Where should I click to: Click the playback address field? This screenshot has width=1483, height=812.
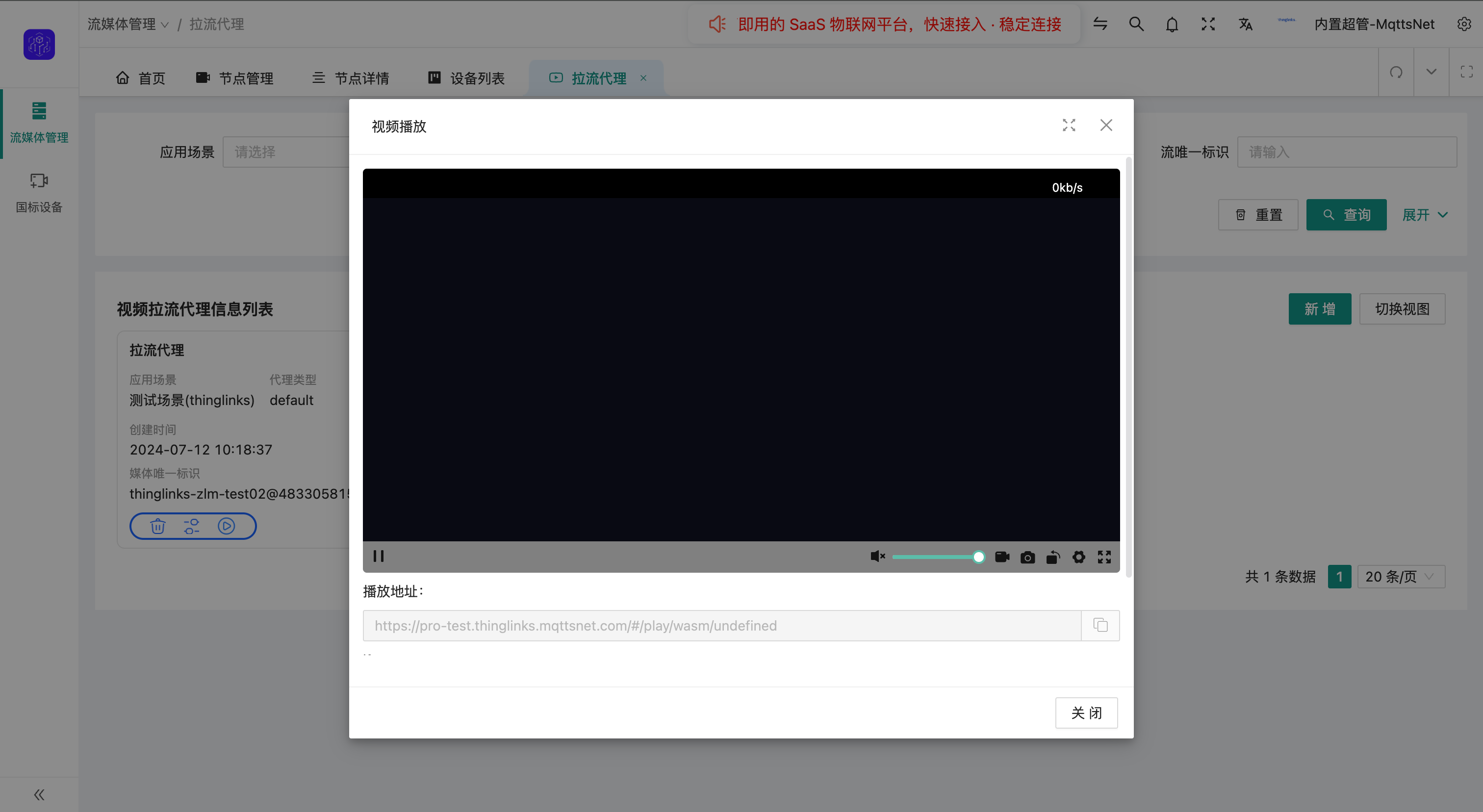coord(722,625)
